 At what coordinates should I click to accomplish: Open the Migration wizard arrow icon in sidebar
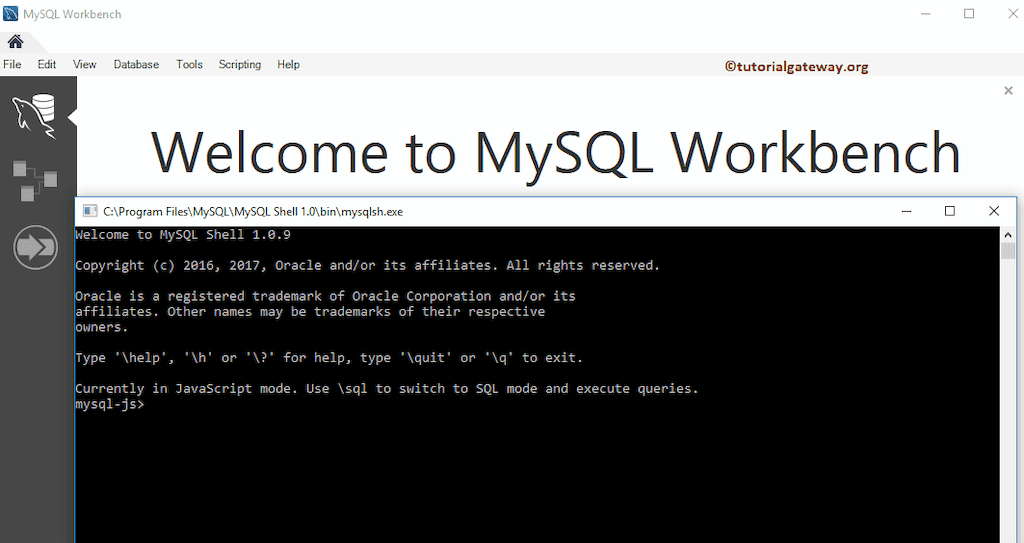(35, 247)
